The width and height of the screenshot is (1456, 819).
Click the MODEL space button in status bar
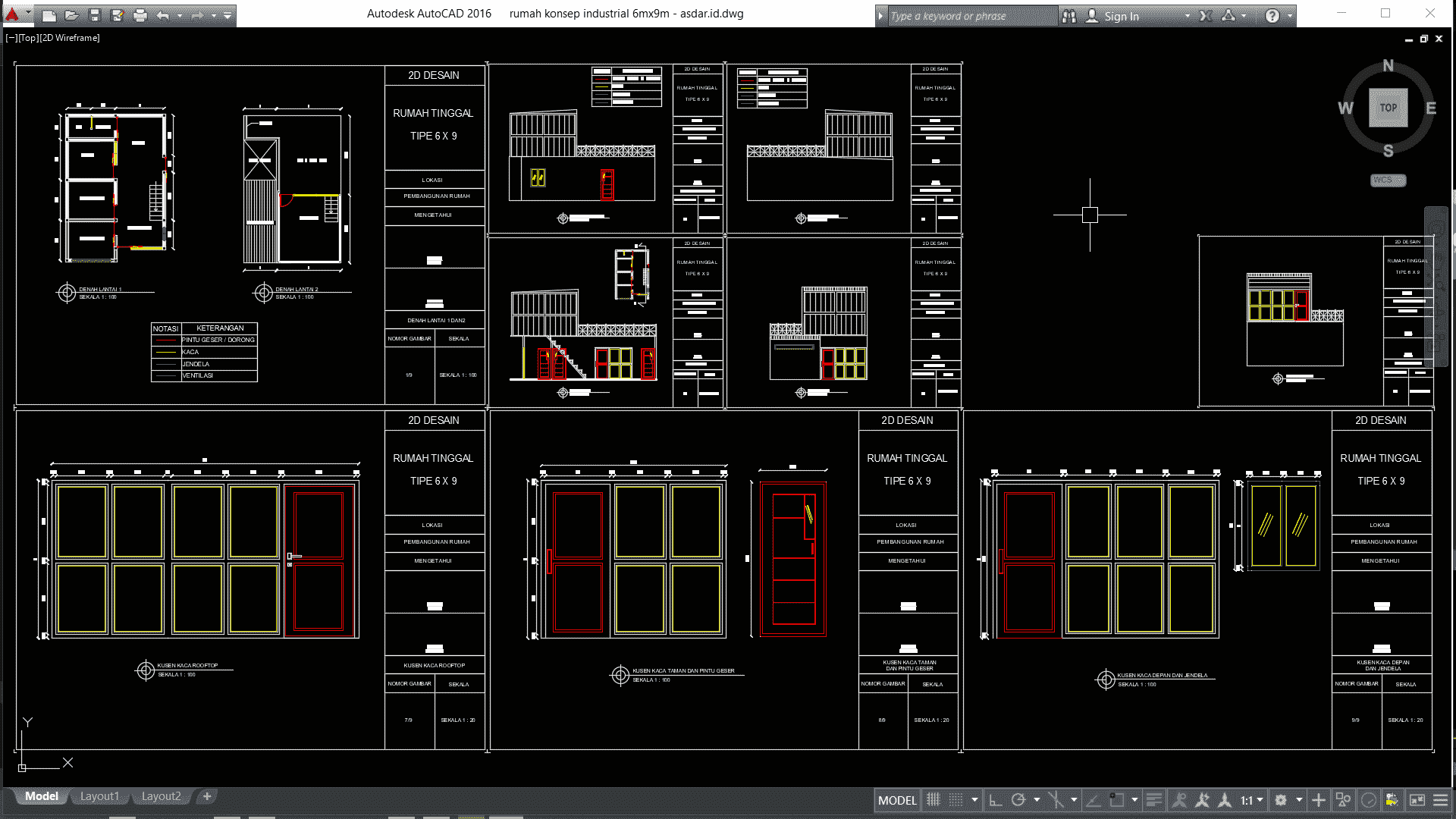pyautogui.click(x=897, y=800)
